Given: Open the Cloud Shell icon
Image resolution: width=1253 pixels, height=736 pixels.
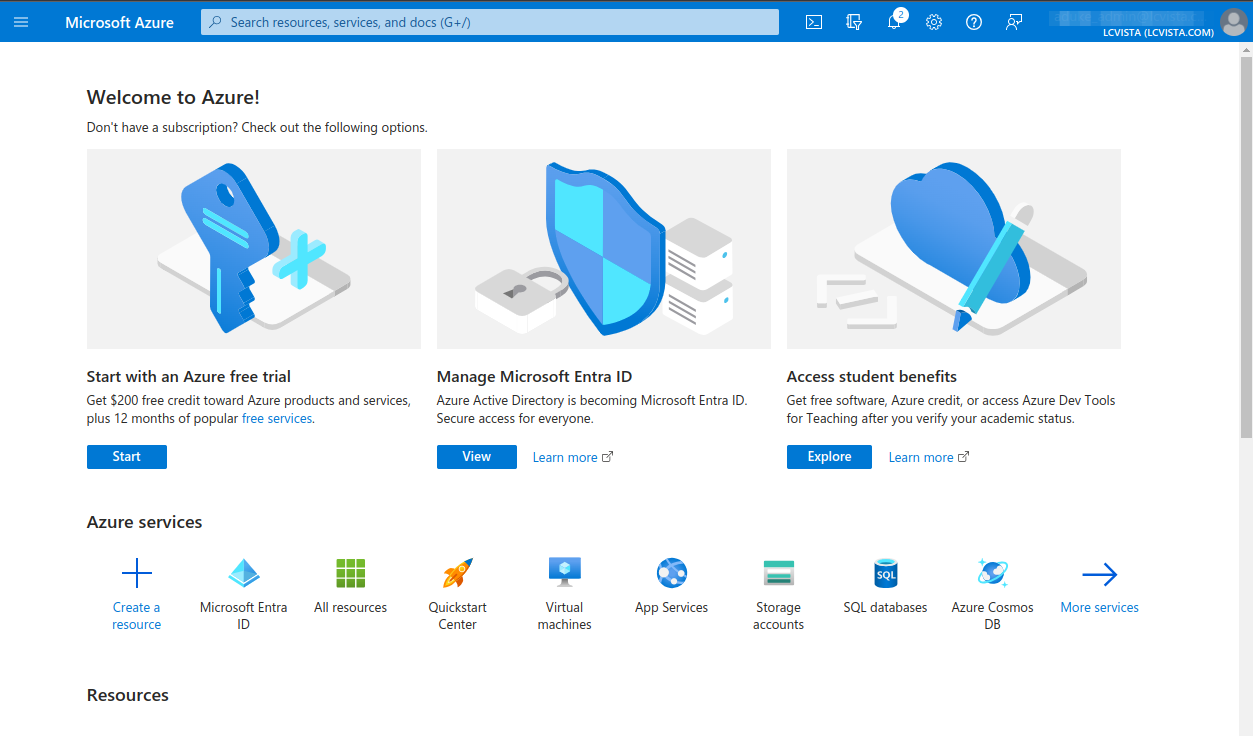Looking at the screenshot, I should point(814,22).
